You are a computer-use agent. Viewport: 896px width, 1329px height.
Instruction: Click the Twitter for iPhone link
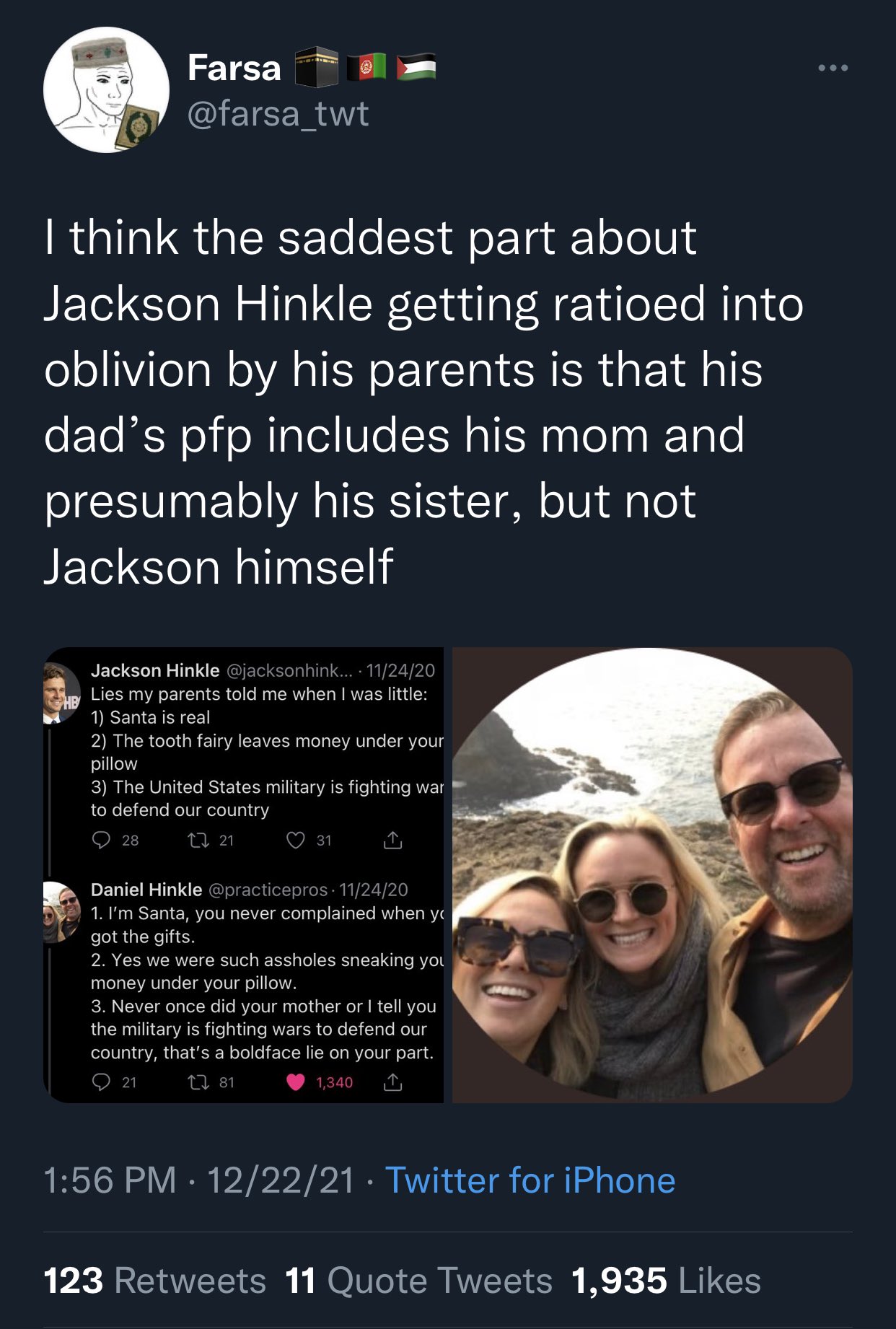[x=530, y=1180]
